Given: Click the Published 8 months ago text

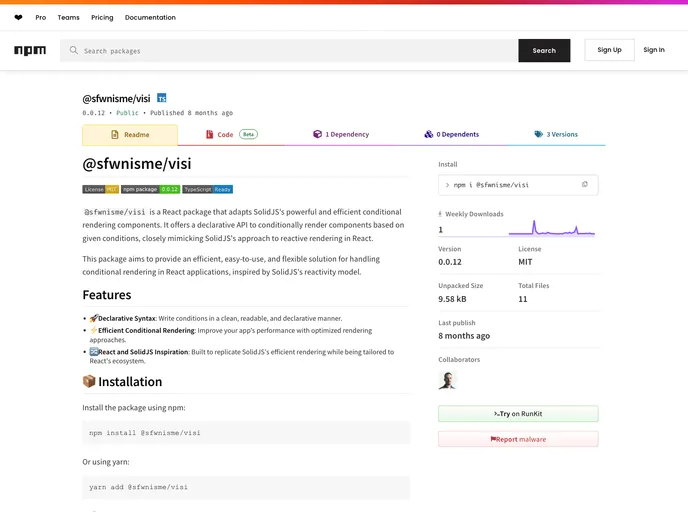Looking at the screenshot, I should pyautogui.click(x=191, y=113).
